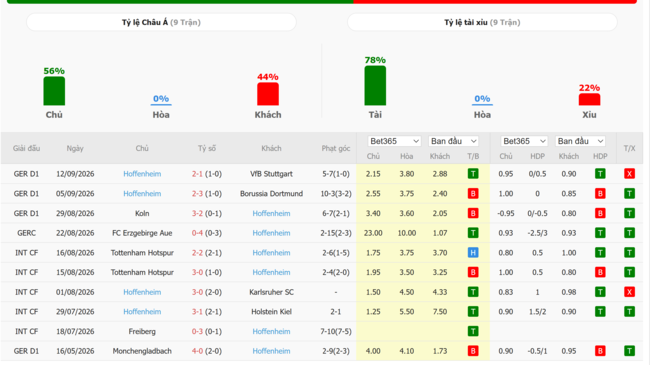Open Hoffenheim link in Koln match row

[272, 213]
